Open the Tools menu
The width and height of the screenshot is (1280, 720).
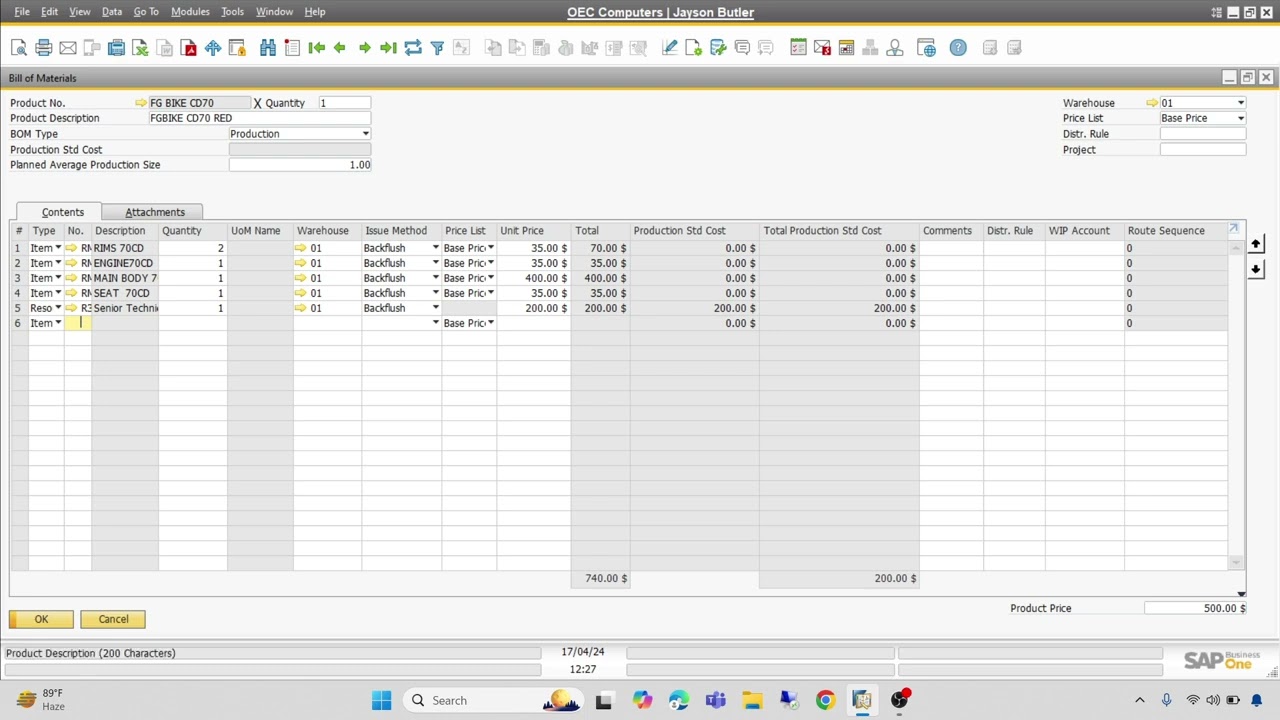[232, 12]
